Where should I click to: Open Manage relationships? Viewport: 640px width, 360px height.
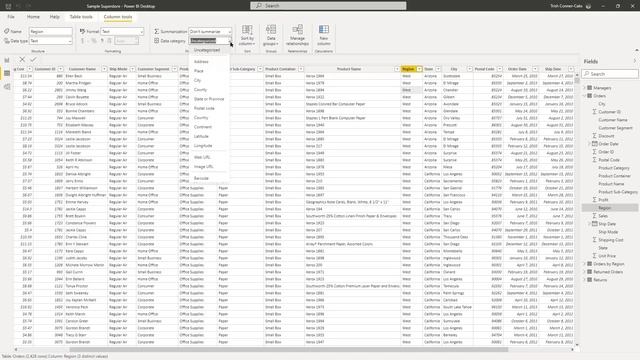coord(297,35)
